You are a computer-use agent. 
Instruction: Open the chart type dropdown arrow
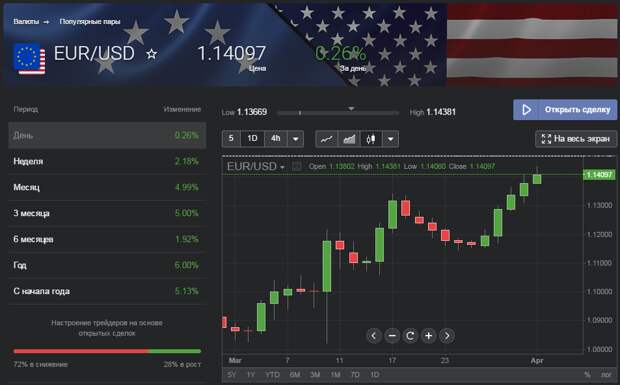point(390,139)
